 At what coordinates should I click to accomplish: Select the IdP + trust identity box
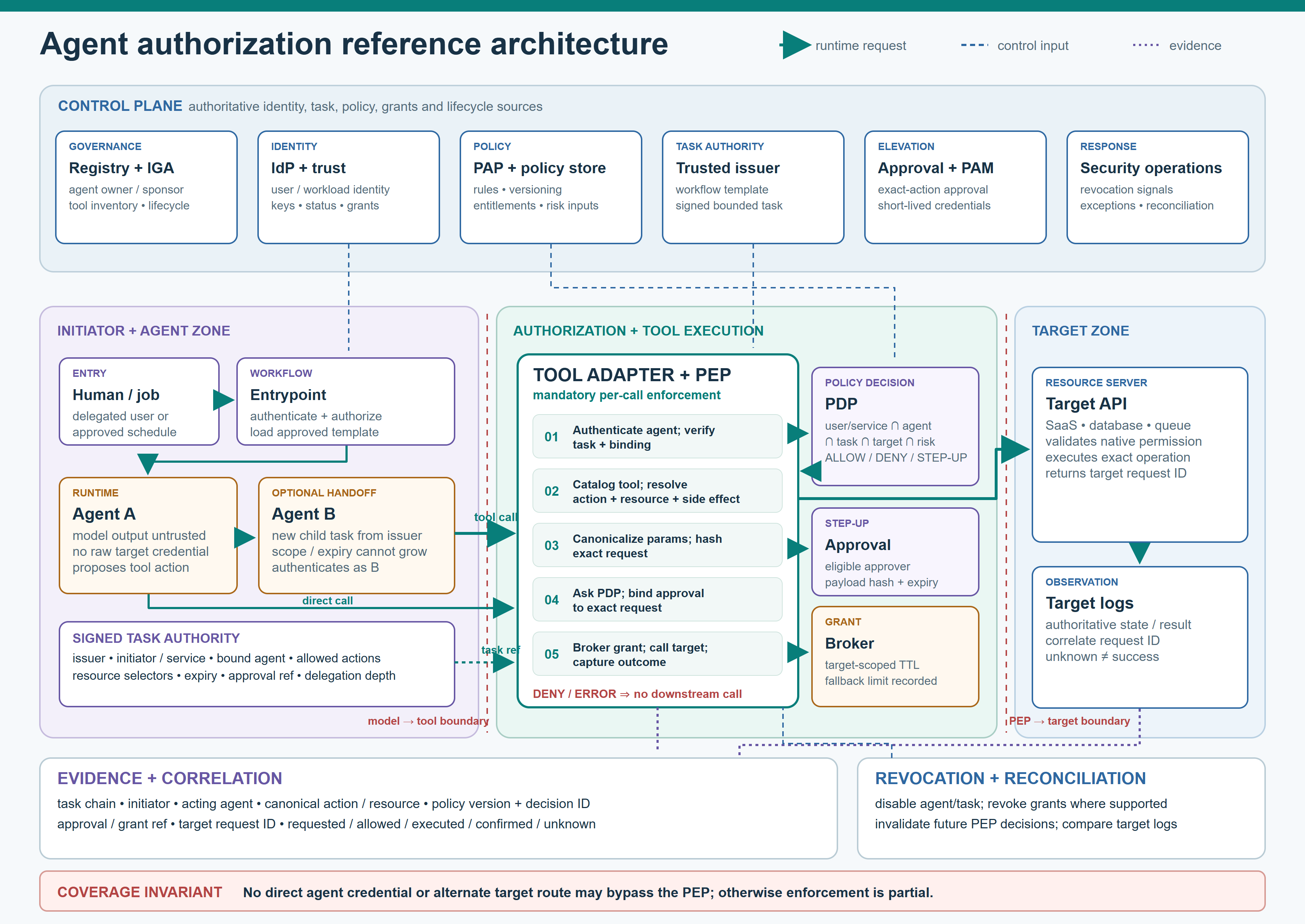tap(348, 187)
